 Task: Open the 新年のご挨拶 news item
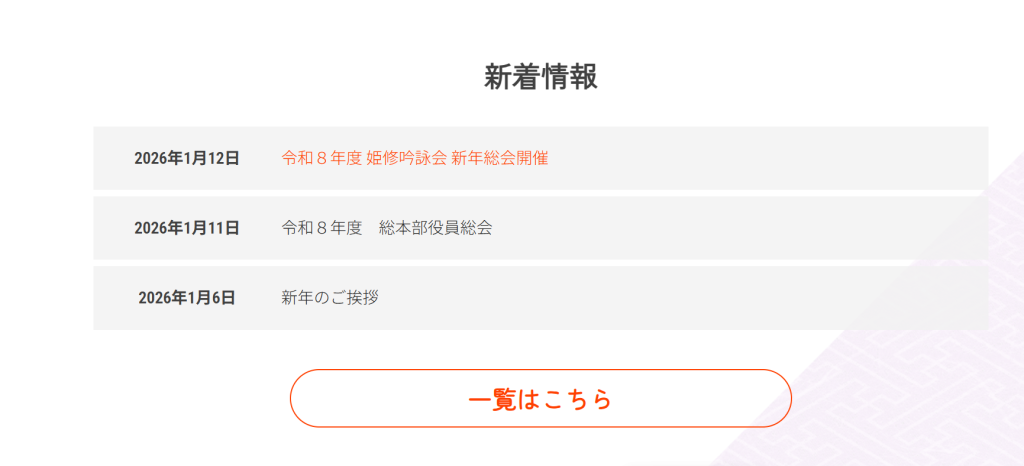click(x=330, y=298)
